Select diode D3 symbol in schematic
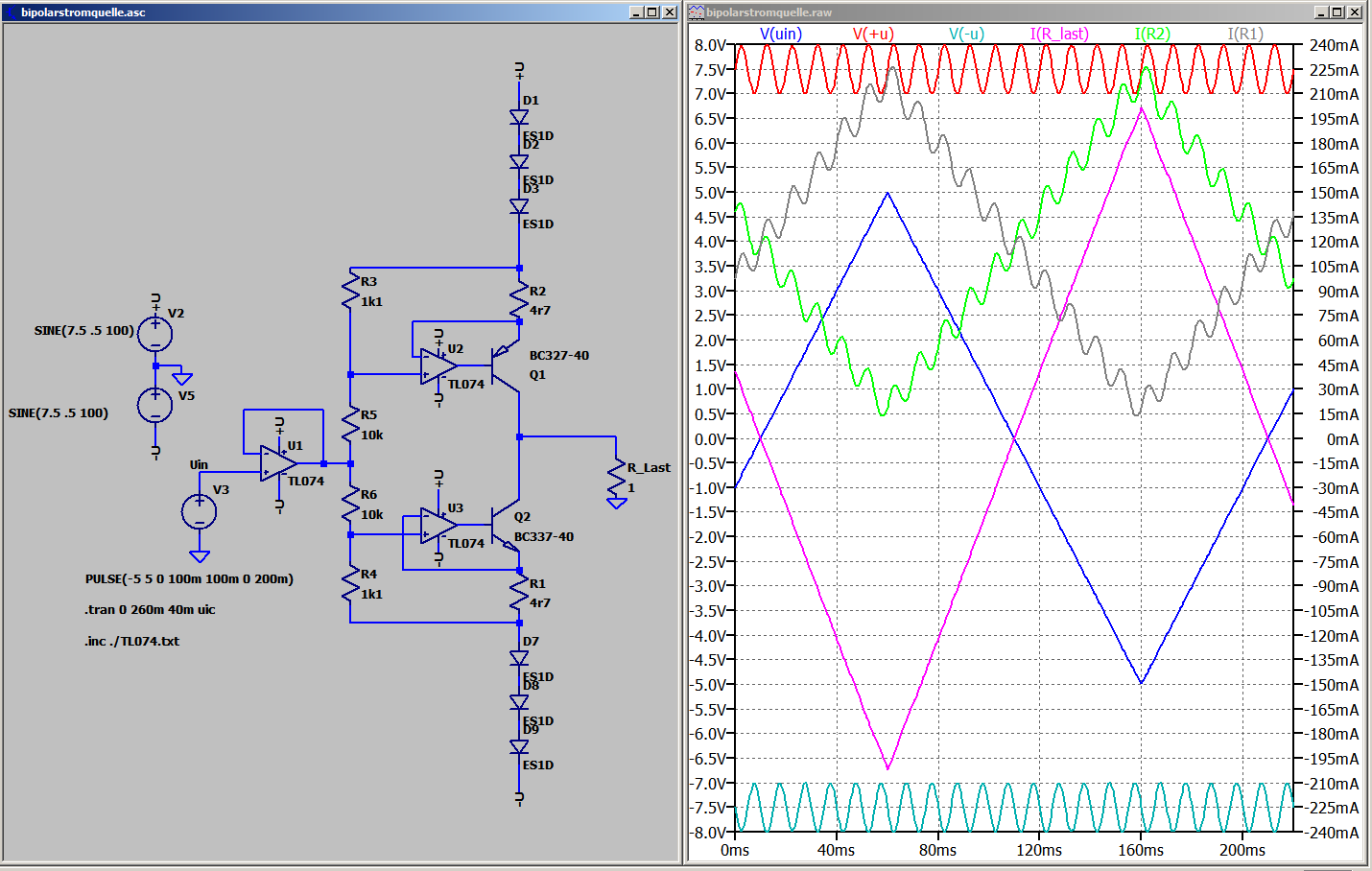 coord(519,206)
